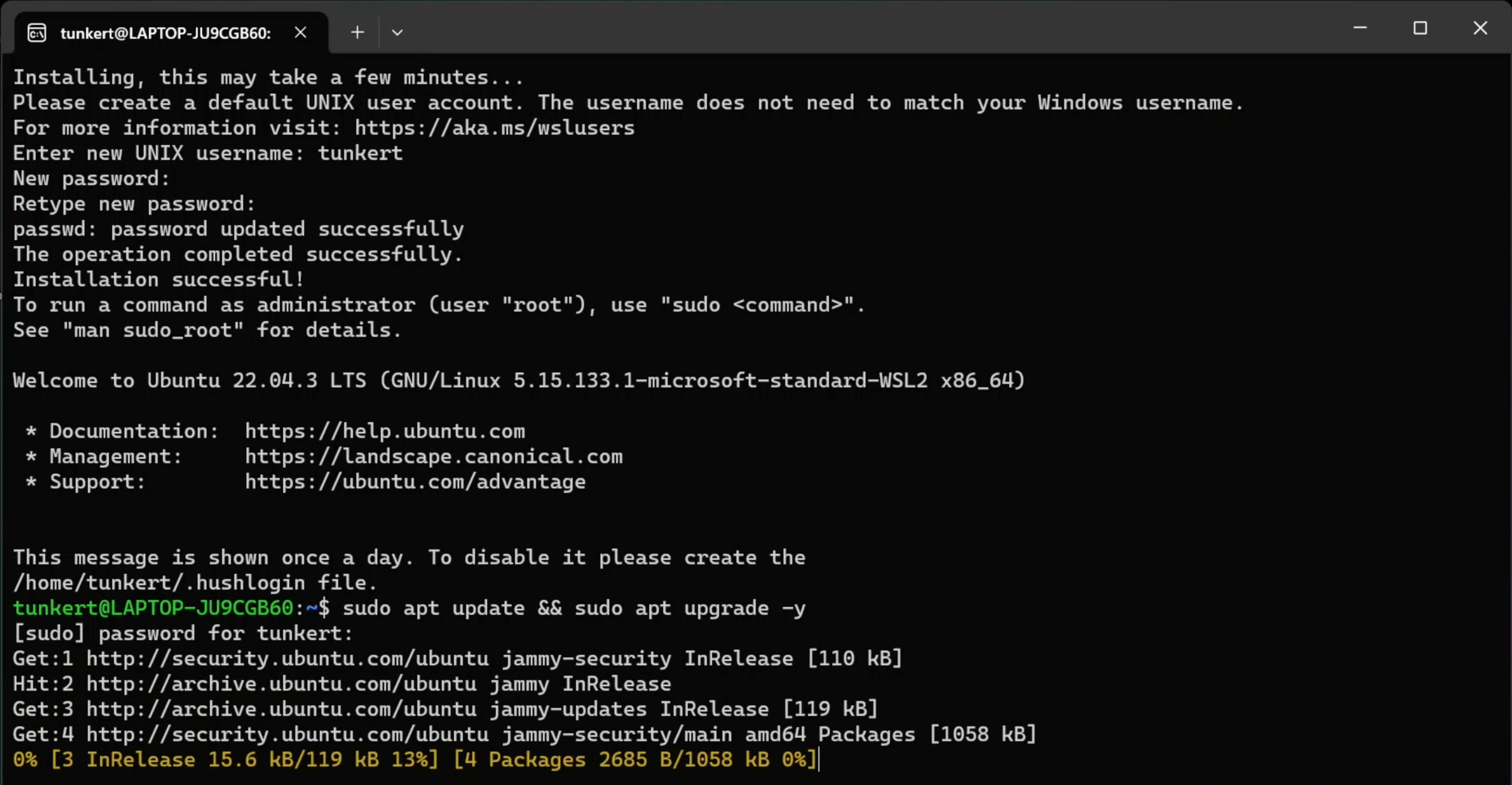1512x785 pixels.
Task: Click the archive.ubuntu.com URL on the Get:3 line
Action: click(281, 709)
